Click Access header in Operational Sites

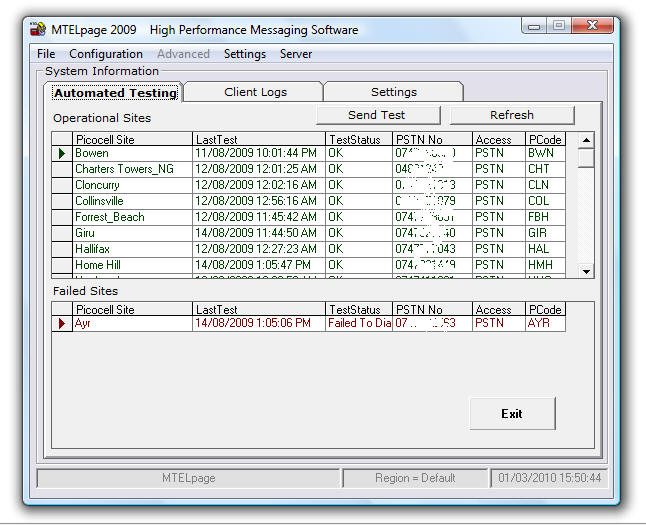pyautogui.click(x=499, y=139)
